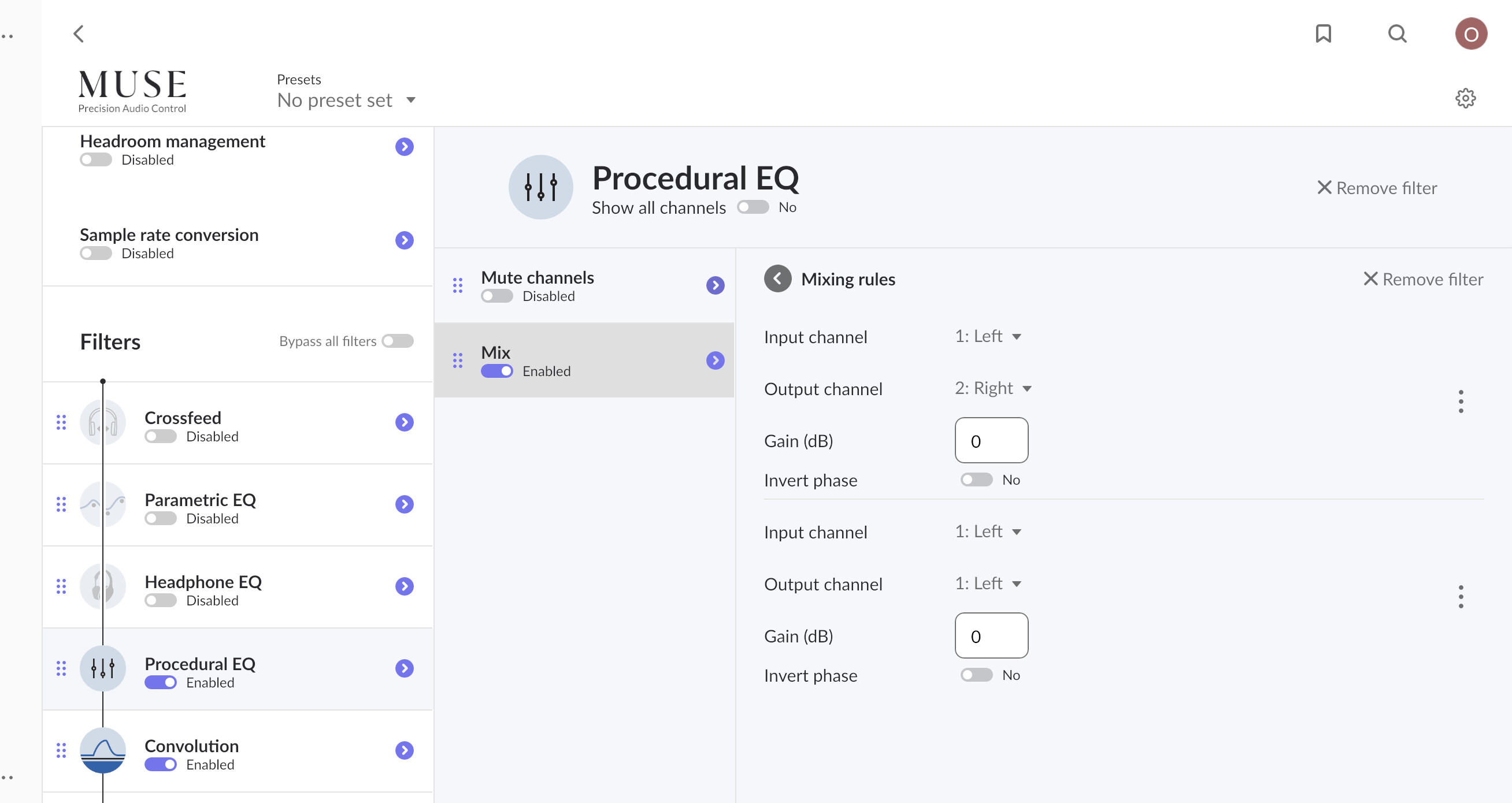Disable the Mix enabled toggle
This screenshot has height=803, width=1512.
coord(496,371)
